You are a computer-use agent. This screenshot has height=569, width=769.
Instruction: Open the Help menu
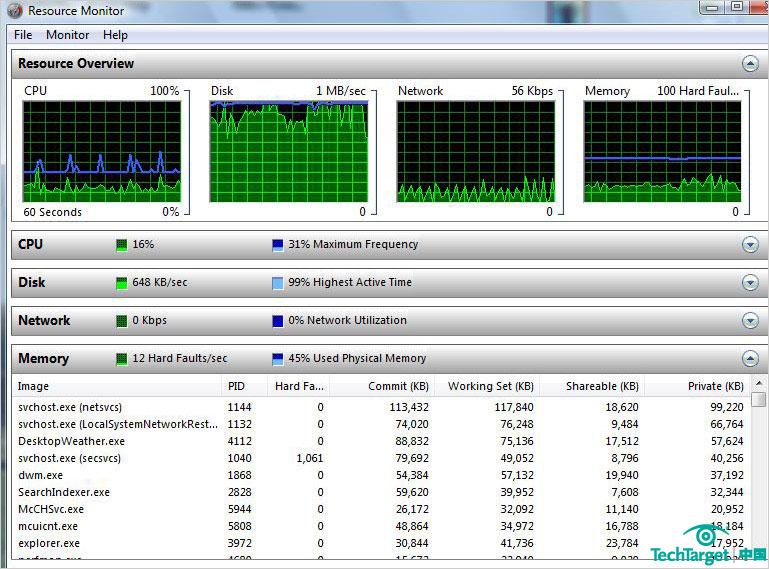click(115, 35)
